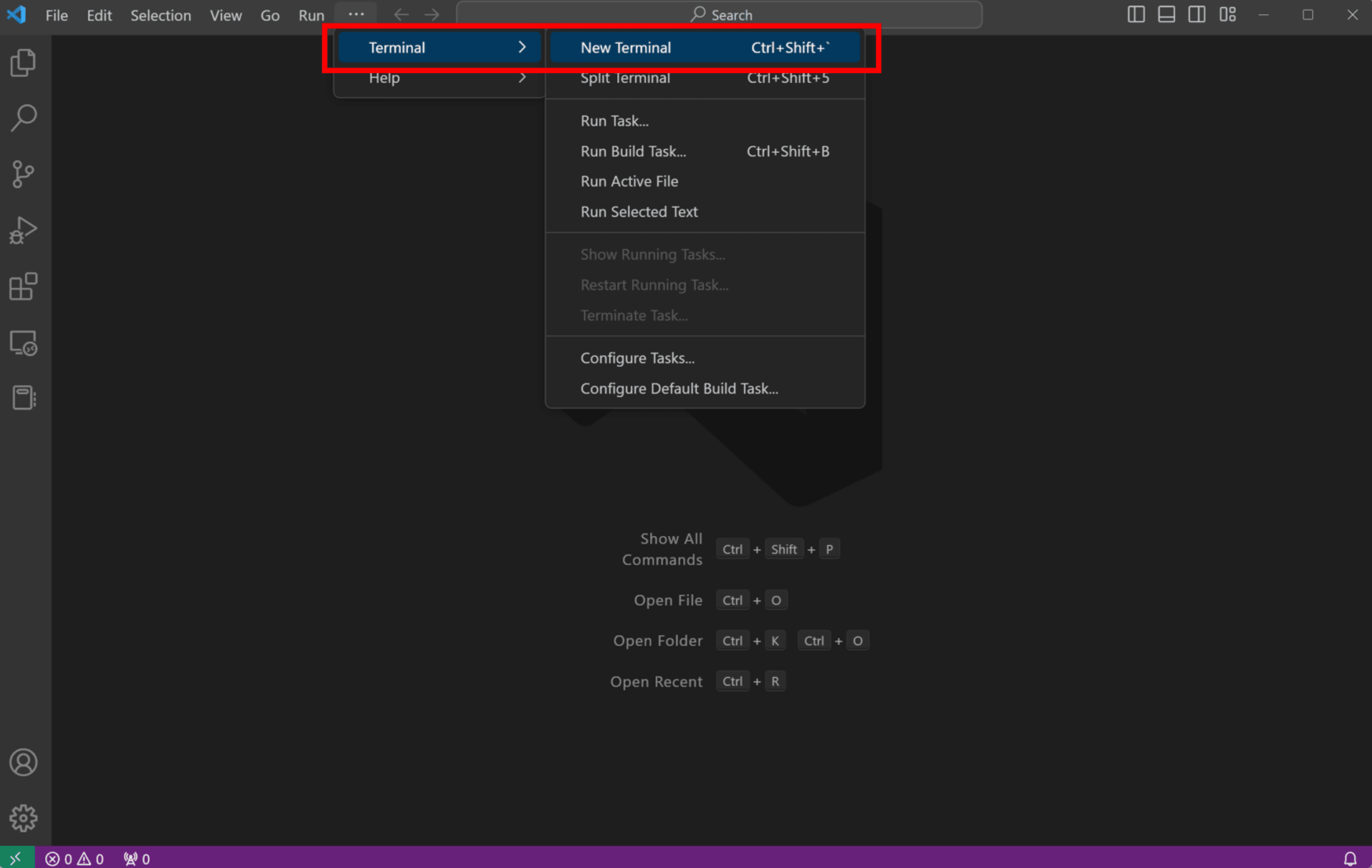1372x868 pixels.
Task: Click the Search command center box
Action: click(x=719, y=14)
